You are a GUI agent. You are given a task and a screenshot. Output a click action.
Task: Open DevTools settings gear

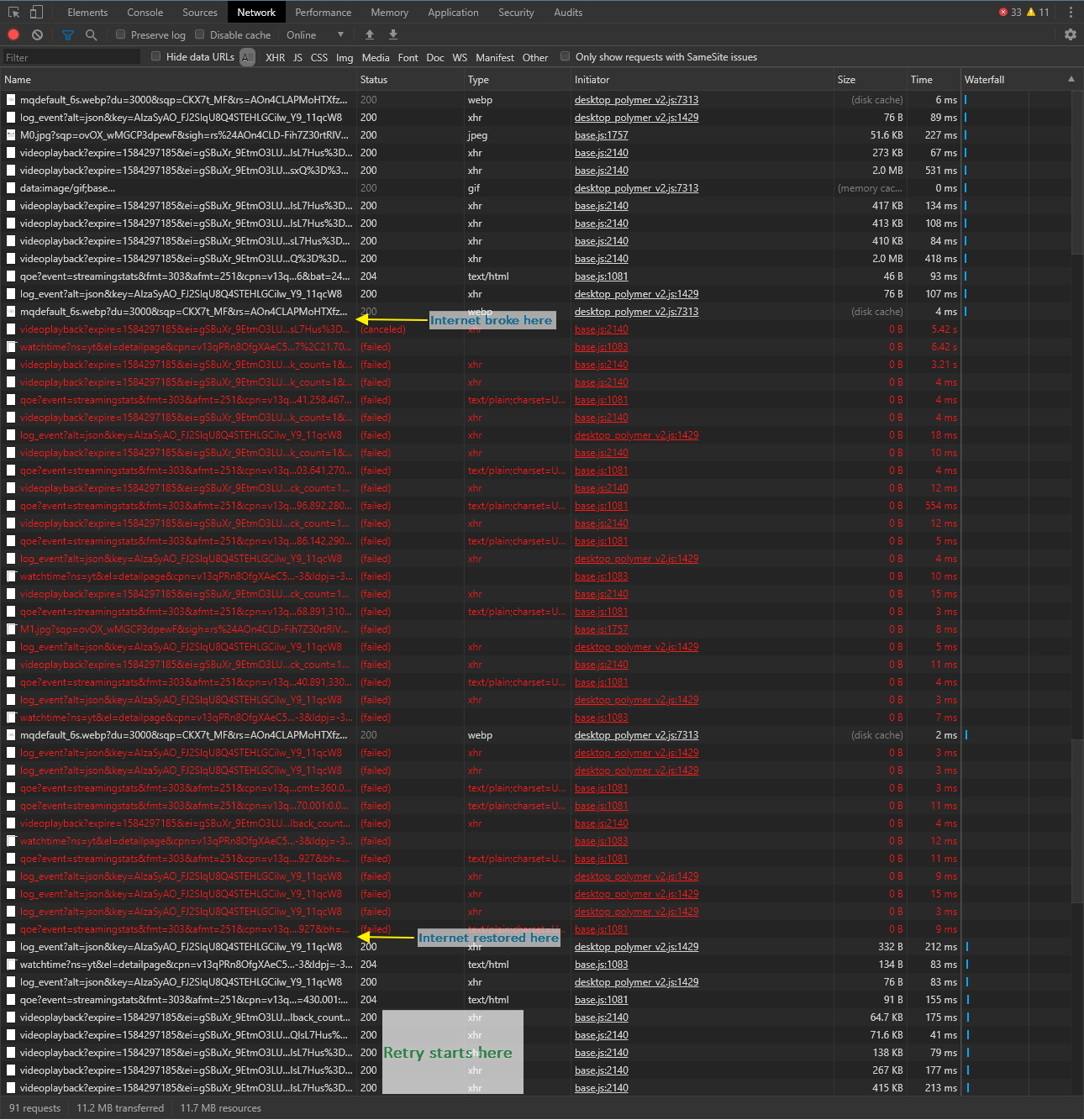click(1071, 34)
